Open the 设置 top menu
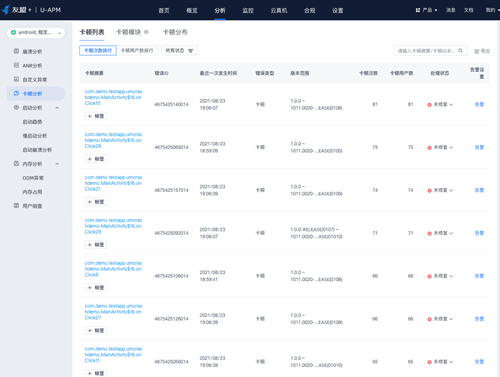The image size is (500, 377). coord(337,10)
